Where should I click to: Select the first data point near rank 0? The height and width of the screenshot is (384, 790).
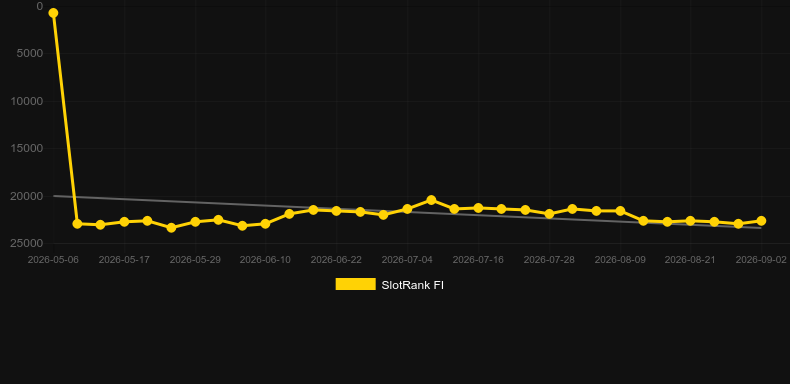tap(53, 13)
